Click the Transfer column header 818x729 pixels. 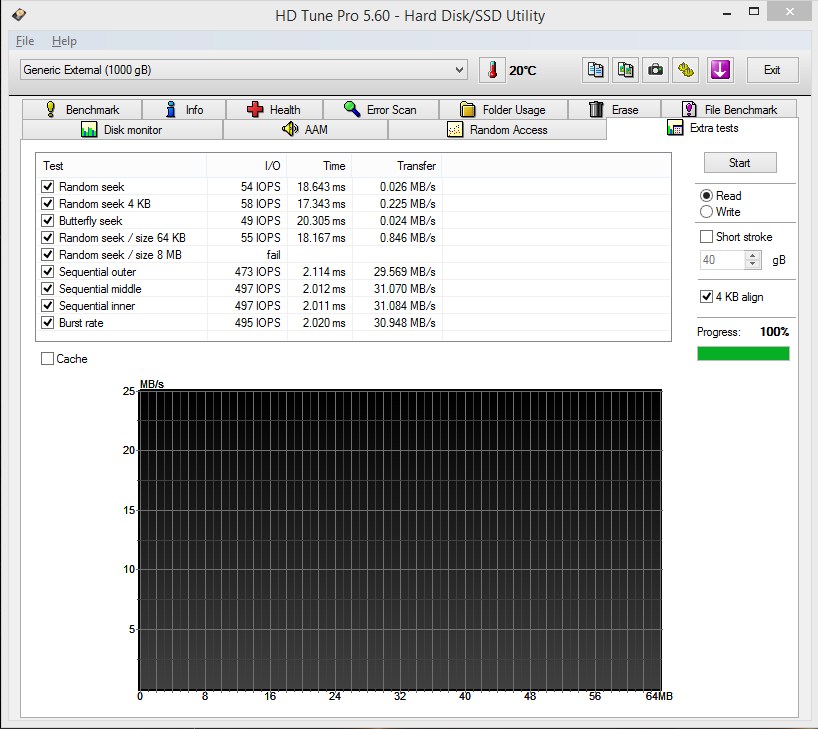point(397,166)
